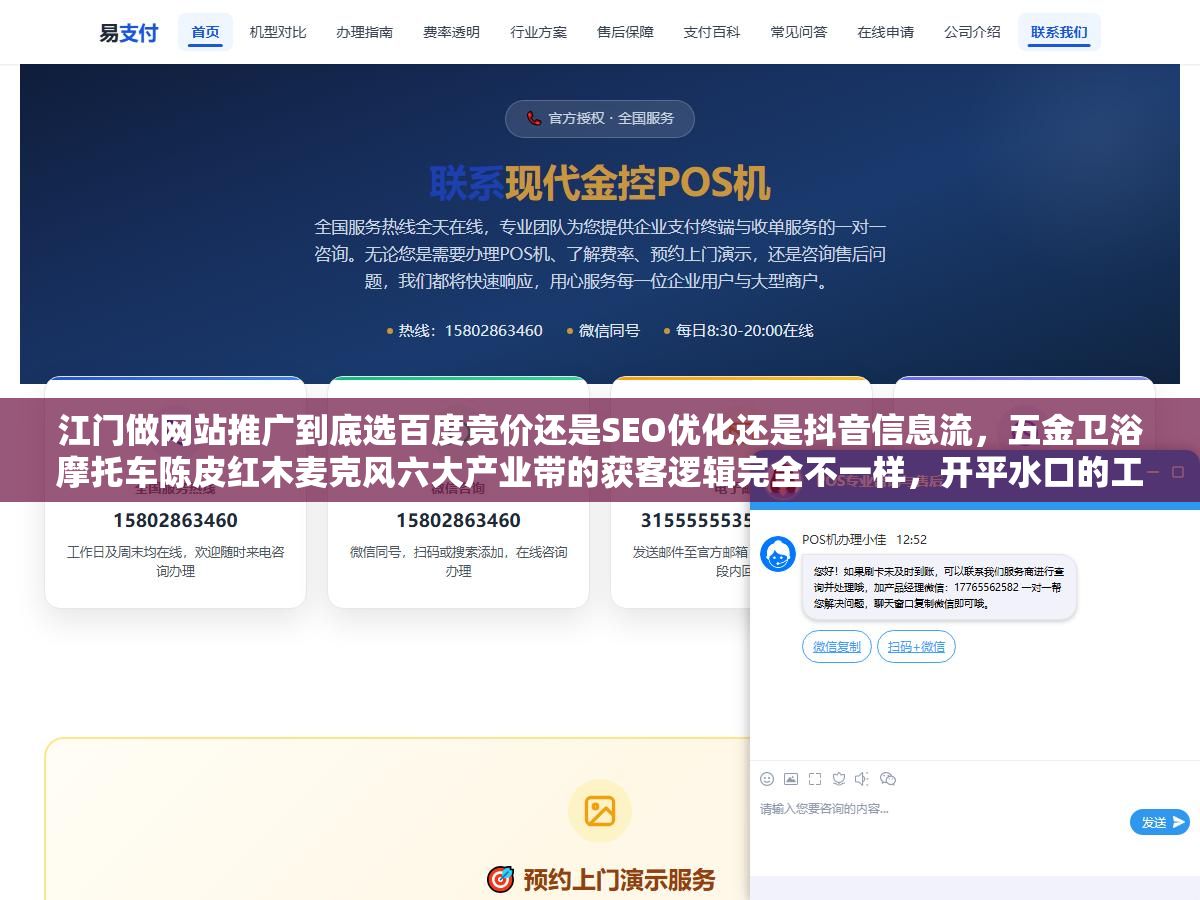Click the screenshot capture icon in chat
Screen dimensions: 1200x900
point(815,778)
